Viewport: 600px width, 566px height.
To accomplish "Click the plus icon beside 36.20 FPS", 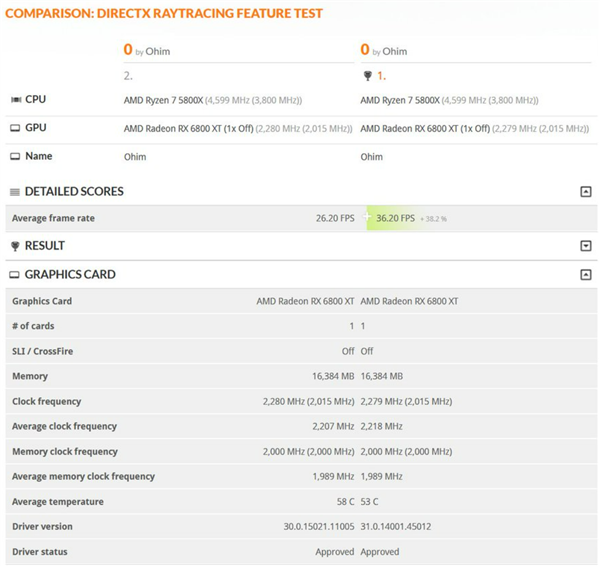I will tap(367, 217).
